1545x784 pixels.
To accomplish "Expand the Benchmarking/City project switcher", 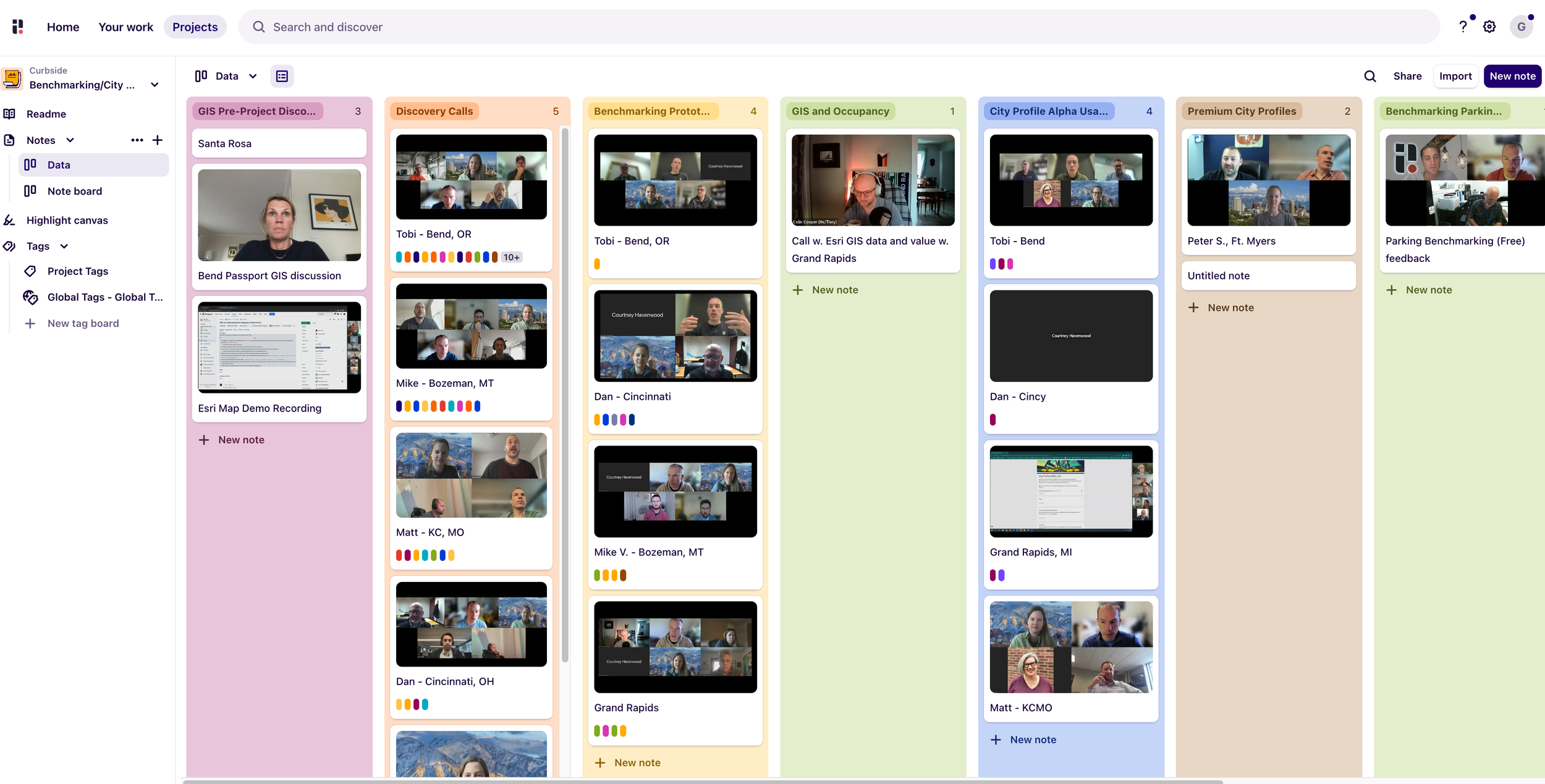I will (154, 85).
